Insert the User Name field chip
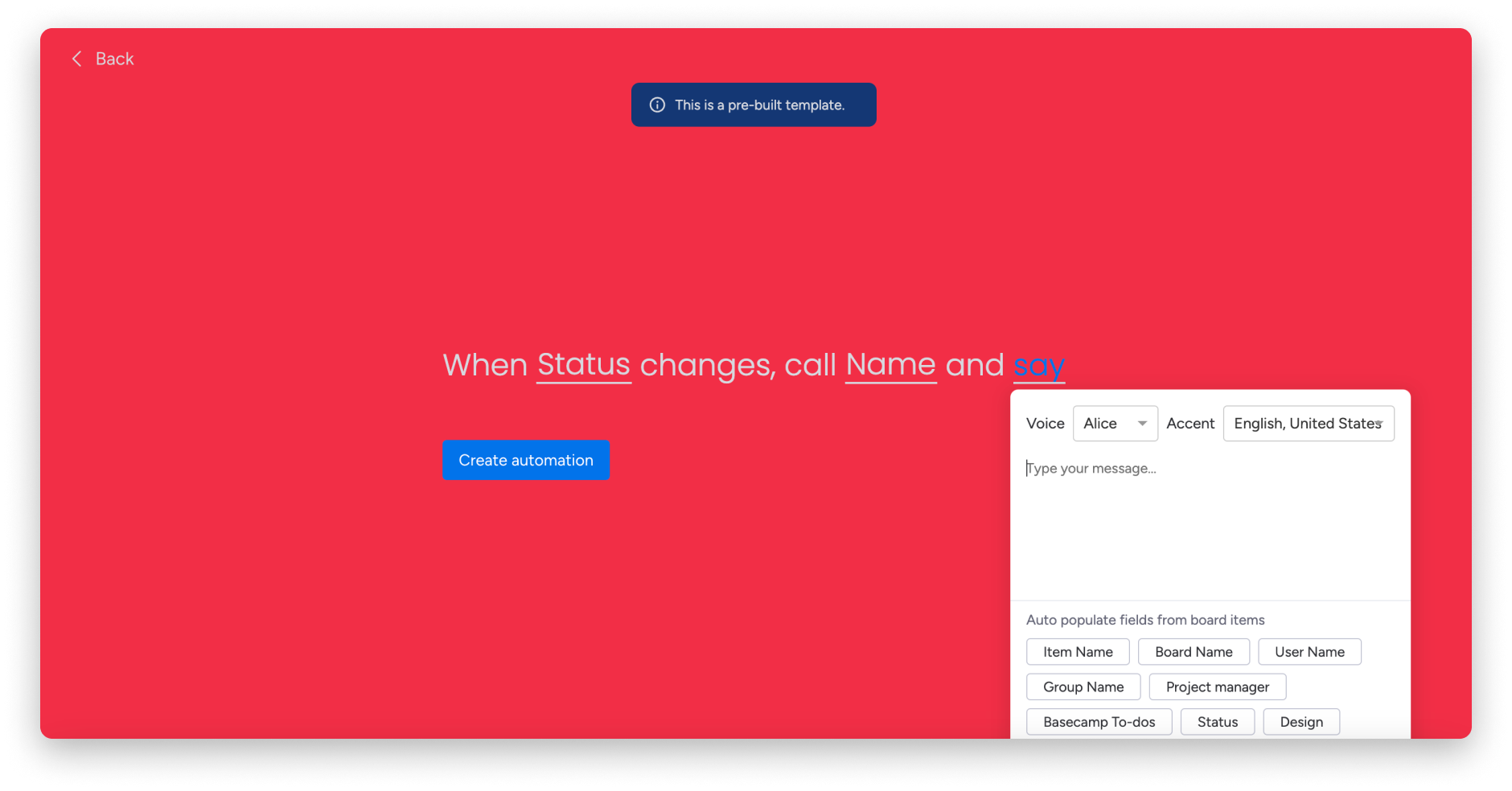The height and width of the screenshot is (791, 1512). coord(1309,652)
